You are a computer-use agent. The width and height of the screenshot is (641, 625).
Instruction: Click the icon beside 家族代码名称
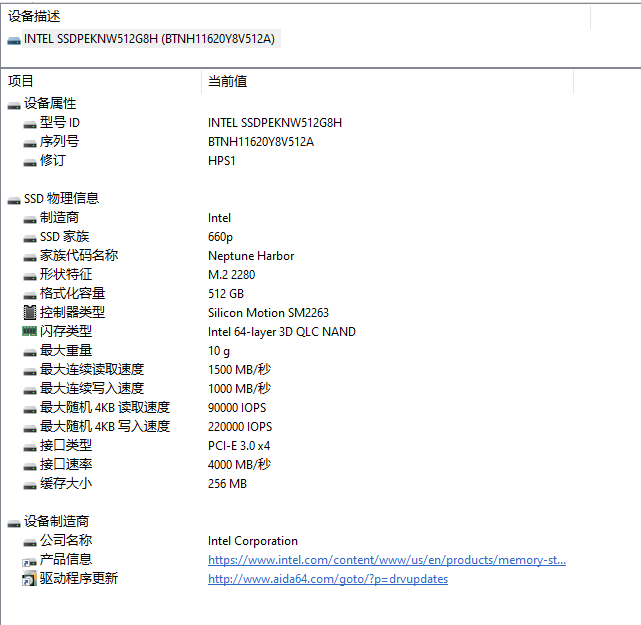[x=30, y=258]
